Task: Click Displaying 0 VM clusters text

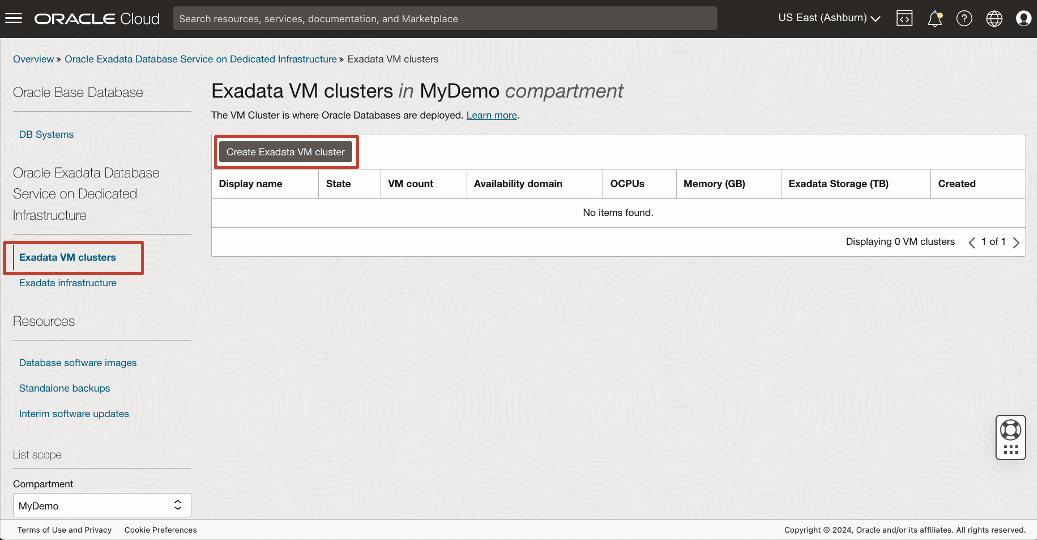Action: point(900,242)
